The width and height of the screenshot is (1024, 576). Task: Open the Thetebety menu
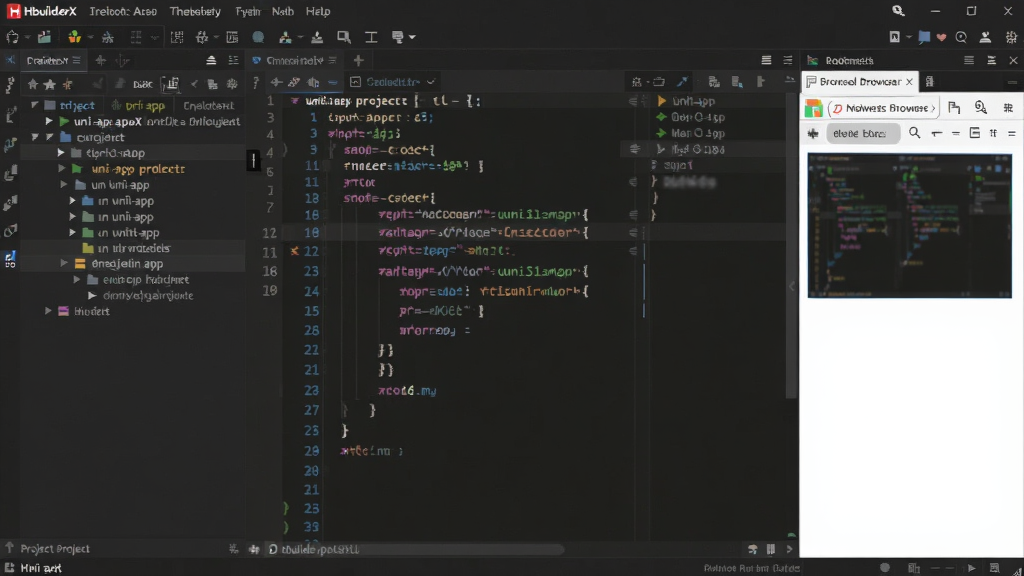[x=195, y=11]
